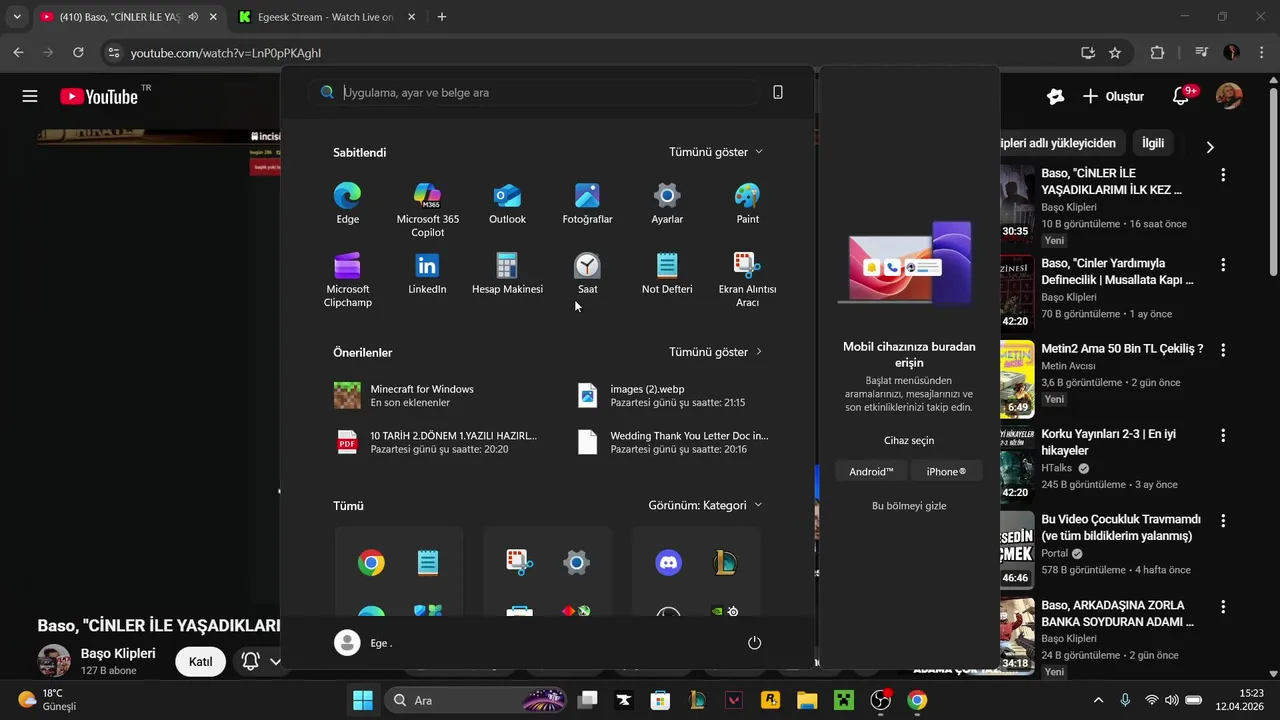This screenshot has width=1280, height=720.
Task: Open images (2).webp recommended file
Action: [x=663, y=395]
